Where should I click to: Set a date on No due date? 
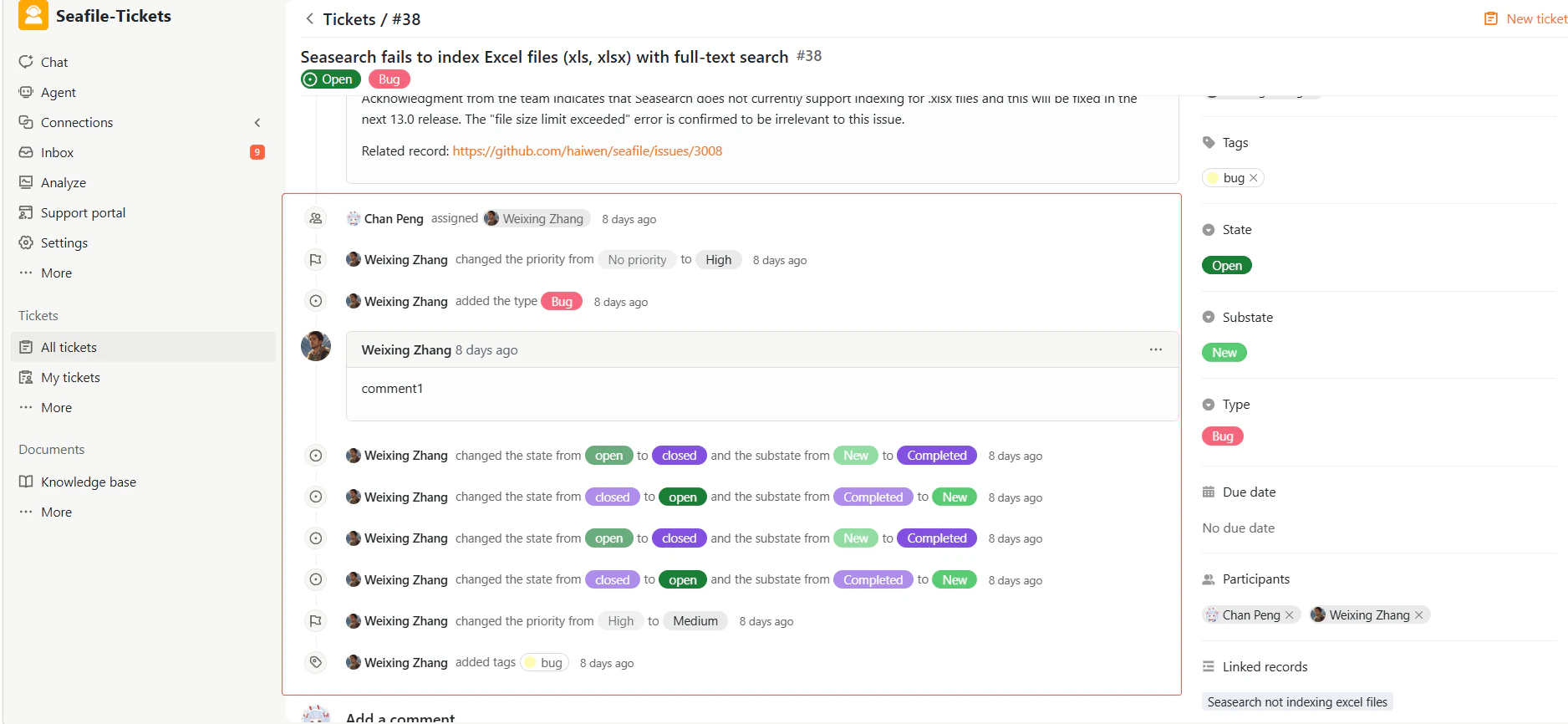(1239, 528)
